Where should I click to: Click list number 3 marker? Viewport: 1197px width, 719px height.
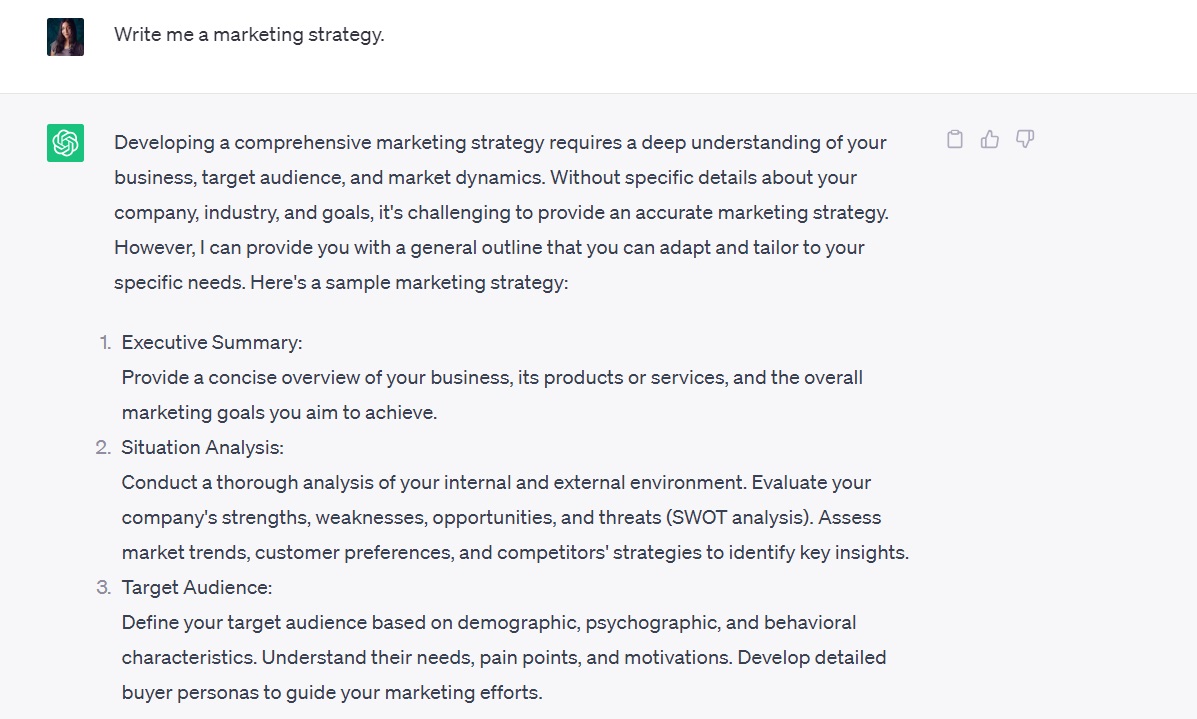(103, 587)
